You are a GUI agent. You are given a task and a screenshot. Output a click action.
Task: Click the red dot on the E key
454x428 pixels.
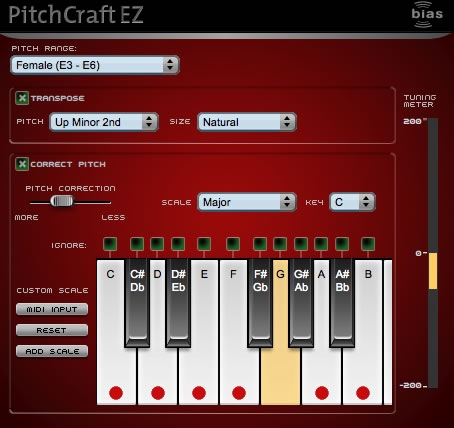[x=199, y=393]
